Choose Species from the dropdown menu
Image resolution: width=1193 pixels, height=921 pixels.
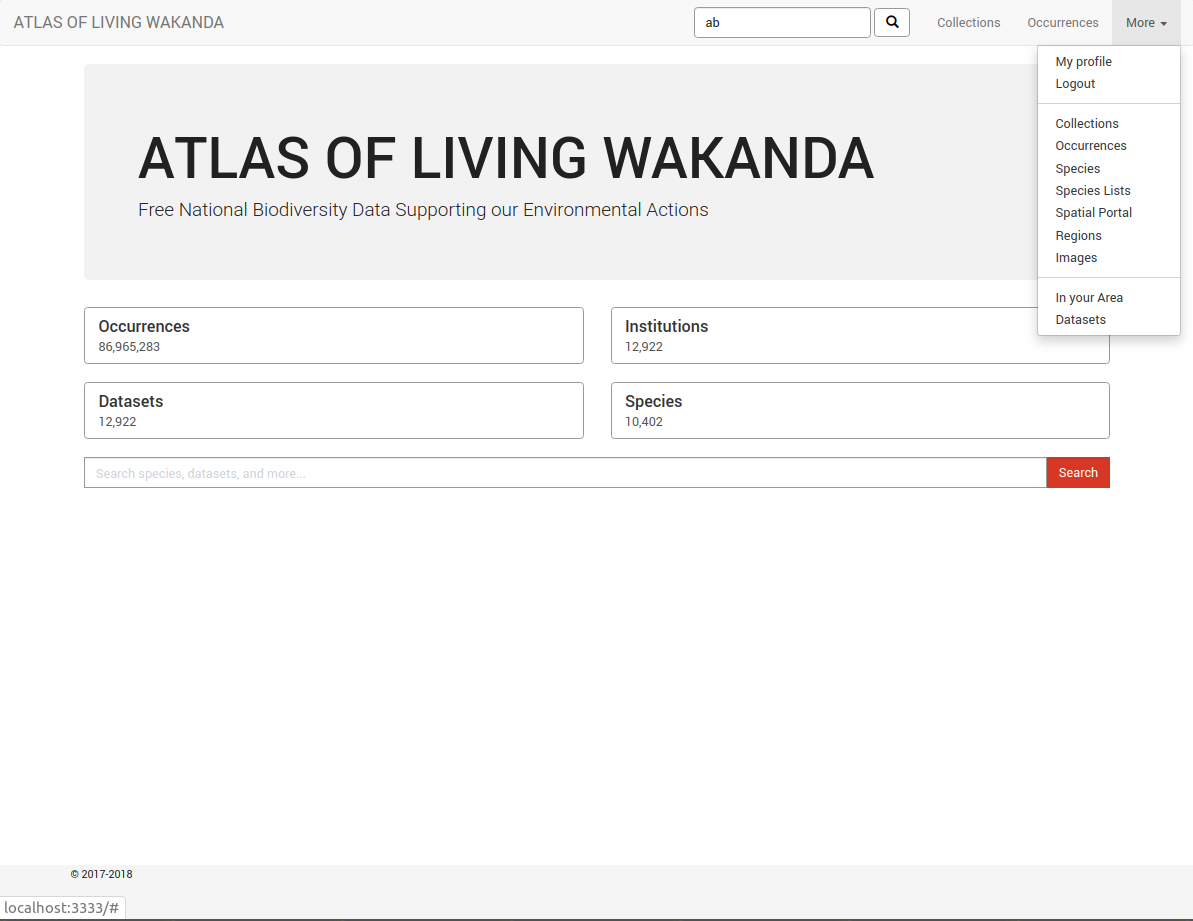coord(1077,168)
